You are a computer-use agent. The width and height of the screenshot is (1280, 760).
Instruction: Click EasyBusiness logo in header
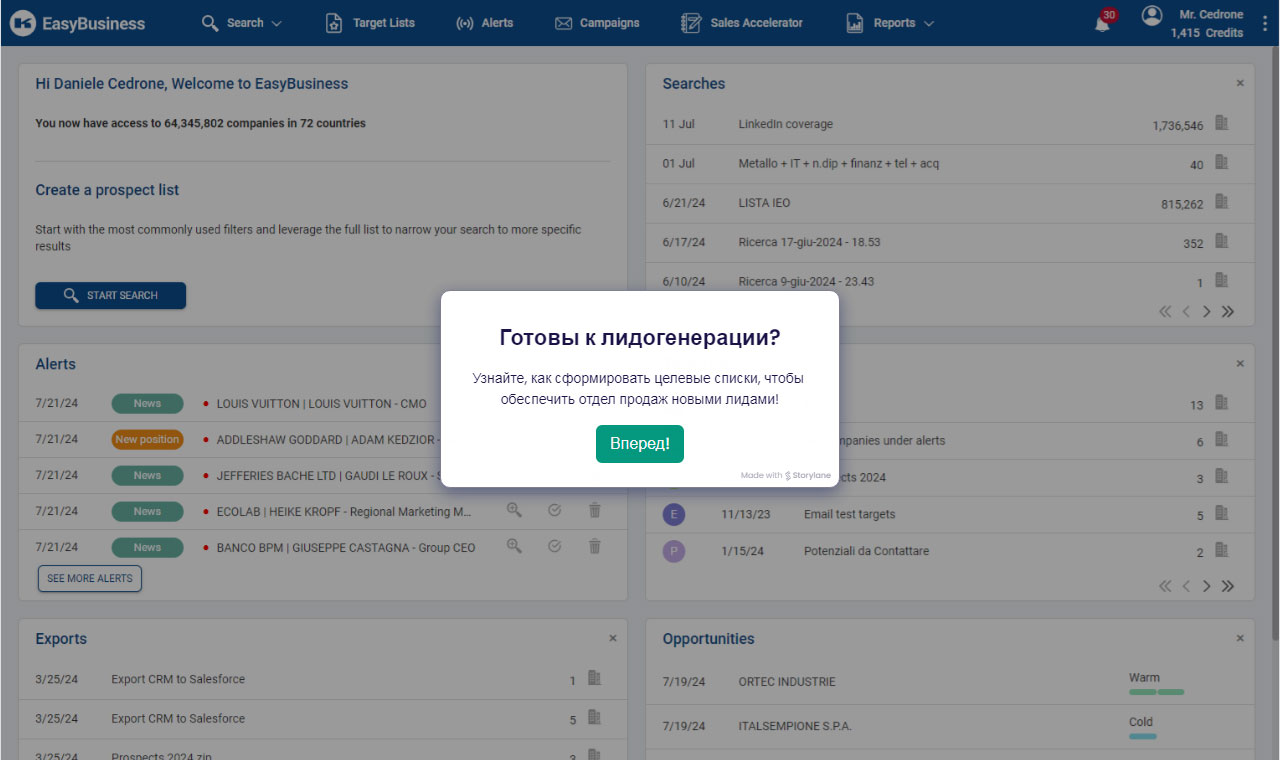(80, 23)
